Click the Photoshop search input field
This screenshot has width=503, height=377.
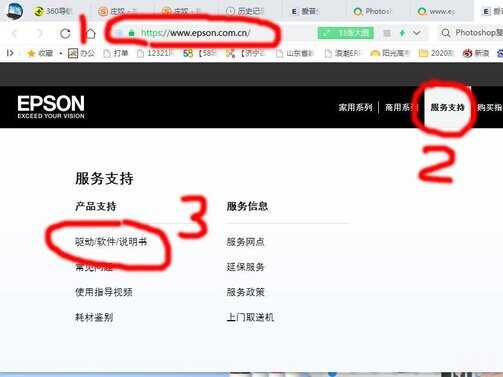[x=479, y=33]
